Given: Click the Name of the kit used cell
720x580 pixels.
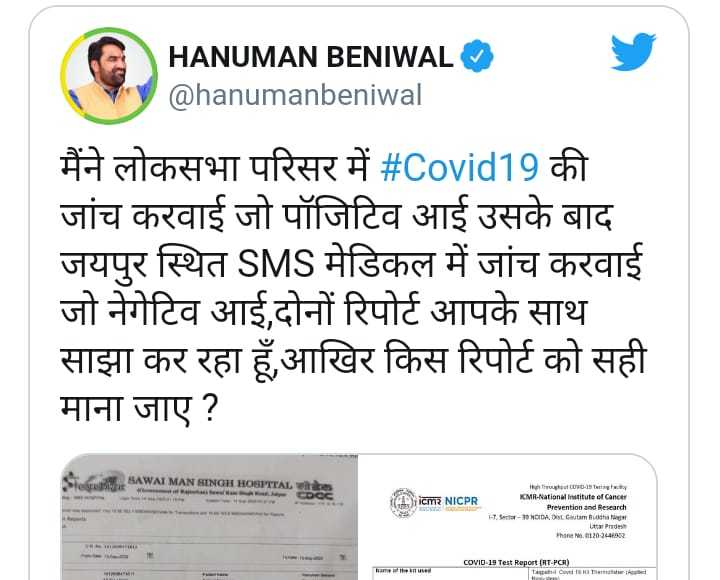Looking at the screenshot, I should click(x=450, y=573).
